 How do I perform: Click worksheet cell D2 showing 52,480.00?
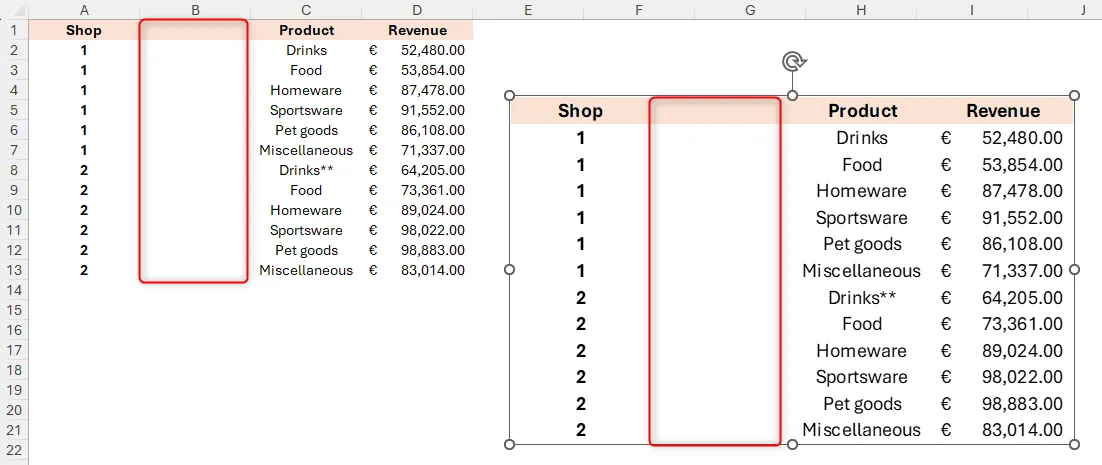pyautogui.click(x=417, y=51)
